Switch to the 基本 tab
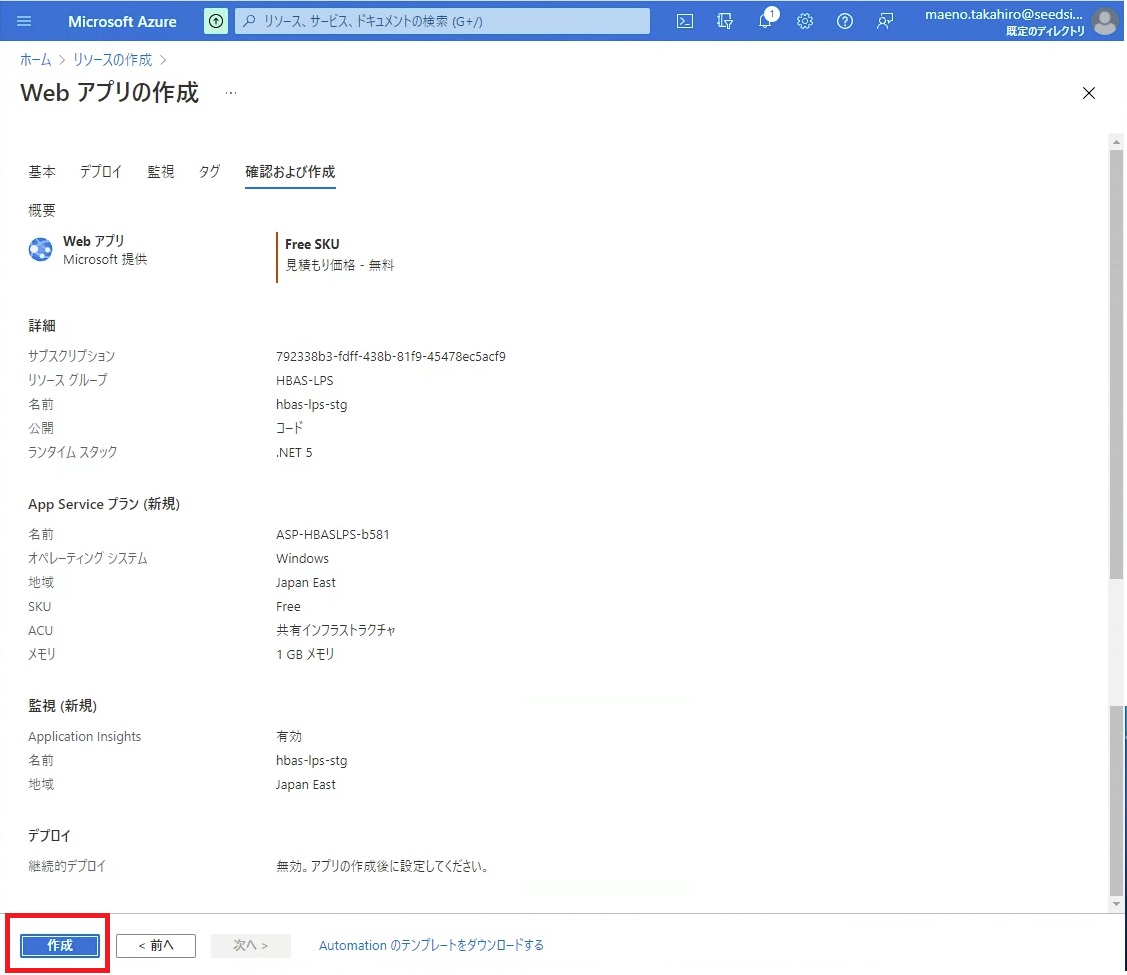Image resolution: width=1127 pixels, height=975 pixels. (x=42, y=172)
